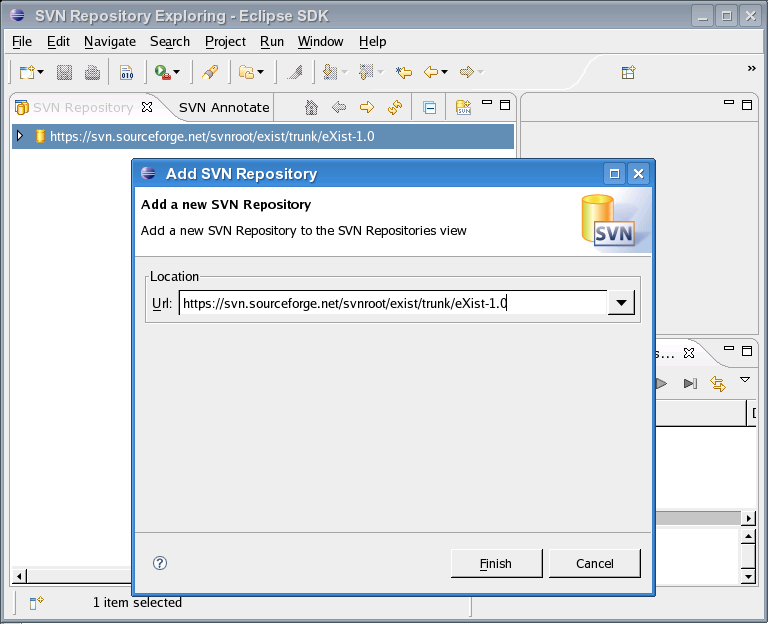Close the Add SVN Repository dialog
Image resolution: width=768 pixels, height=624 pixels.
638,173
